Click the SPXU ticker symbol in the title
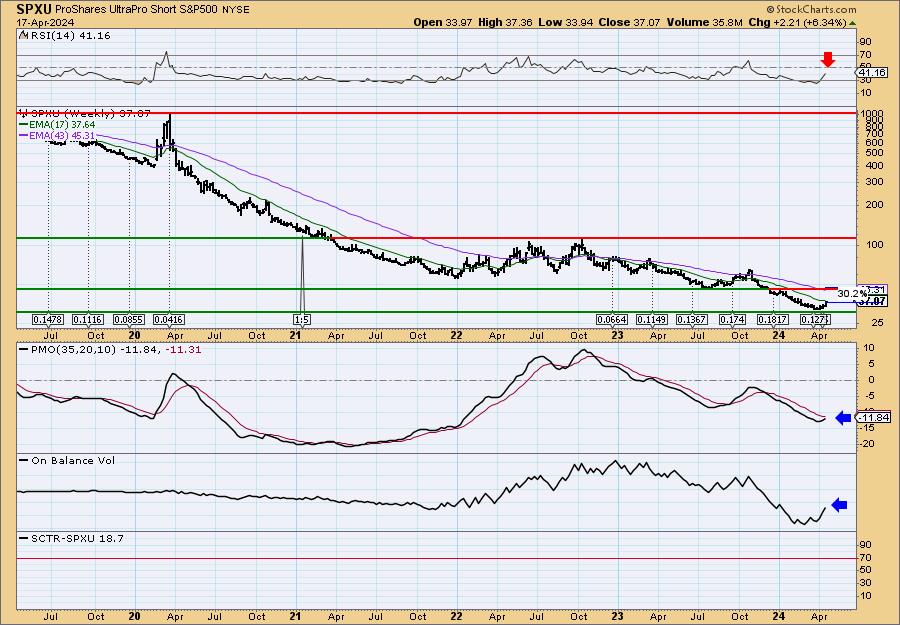This screenshot has height=625, width=900. (x=32, y=9)
